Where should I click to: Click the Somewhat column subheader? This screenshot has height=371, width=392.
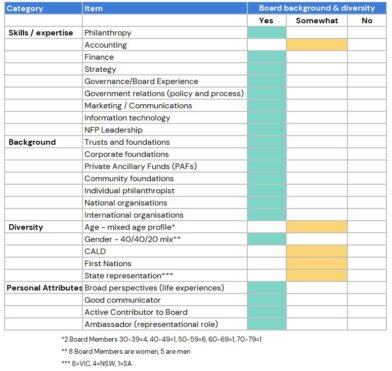(317, 21)
